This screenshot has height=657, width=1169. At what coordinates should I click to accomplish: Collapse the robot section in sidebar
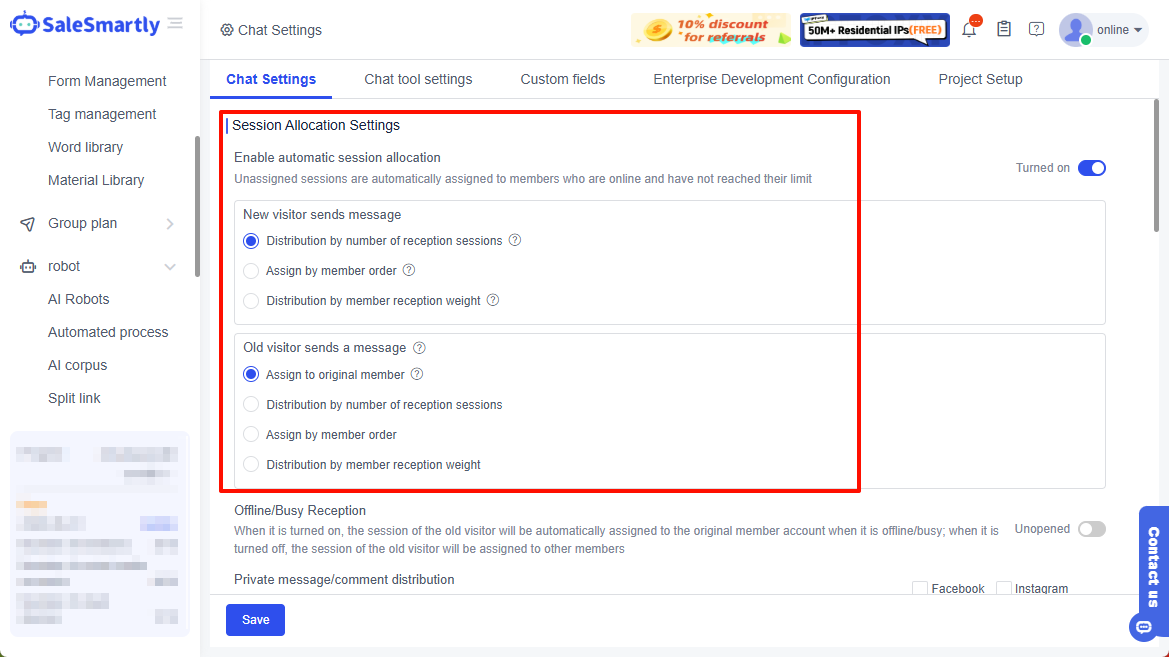pos(170,266)
